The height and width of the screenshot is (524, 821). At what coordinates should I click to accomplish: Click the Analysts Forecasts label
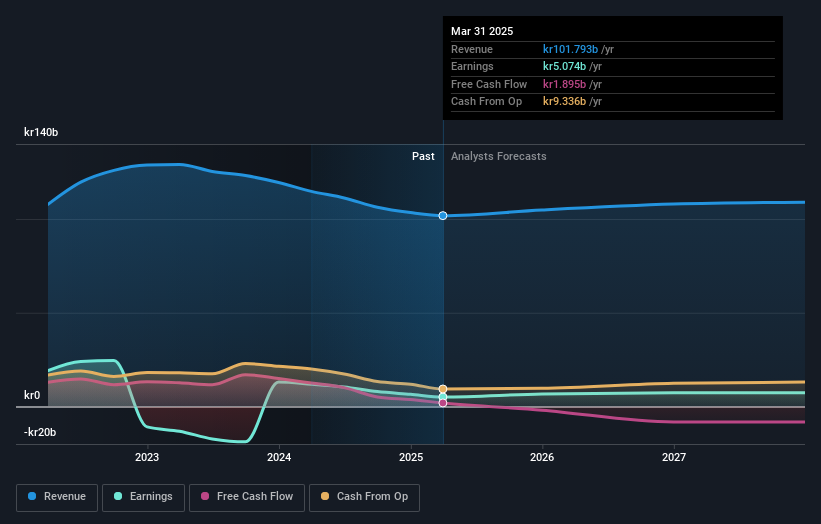coord(498,157)
